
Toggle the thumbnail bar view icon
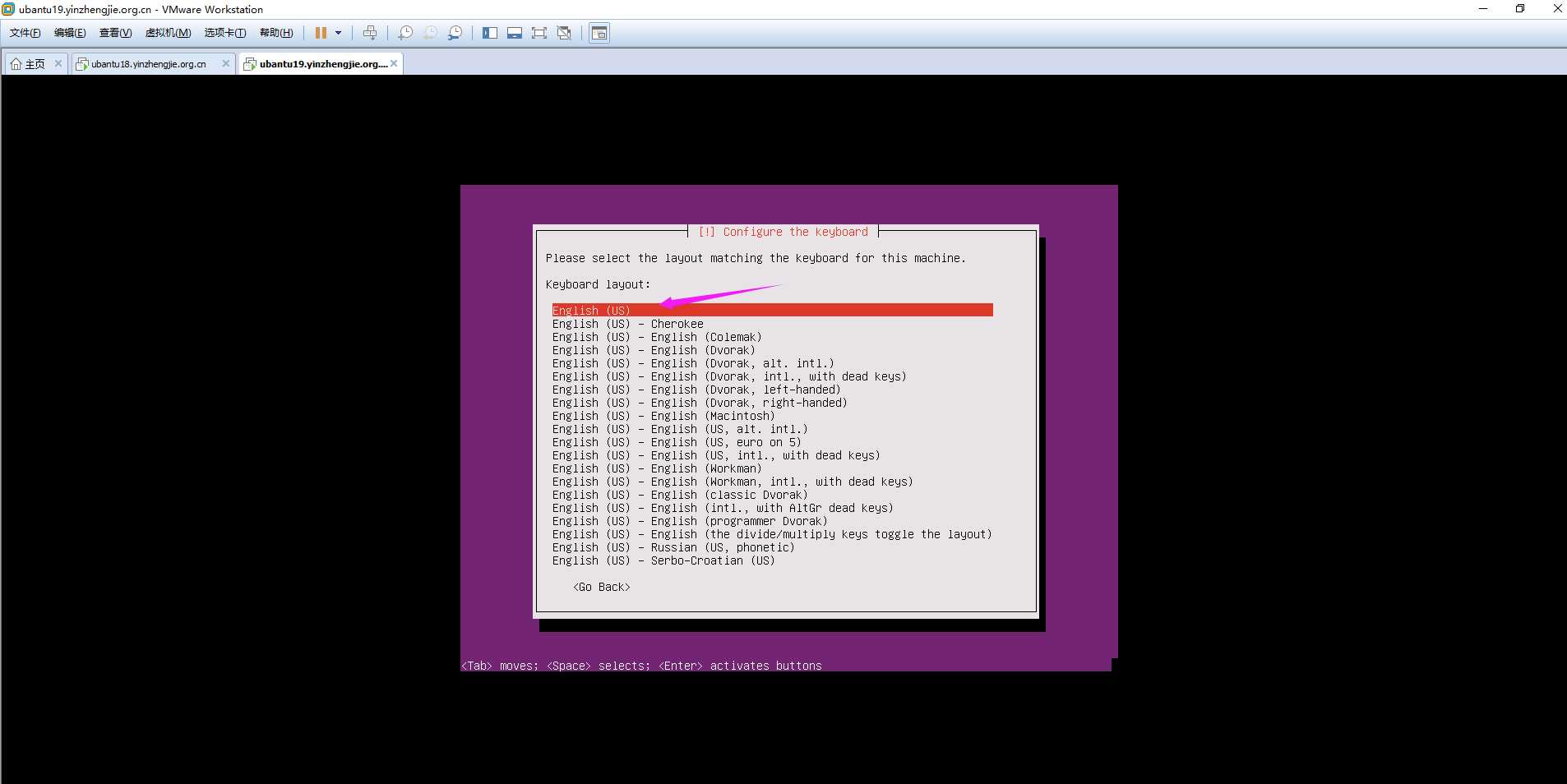pos(515,33)
